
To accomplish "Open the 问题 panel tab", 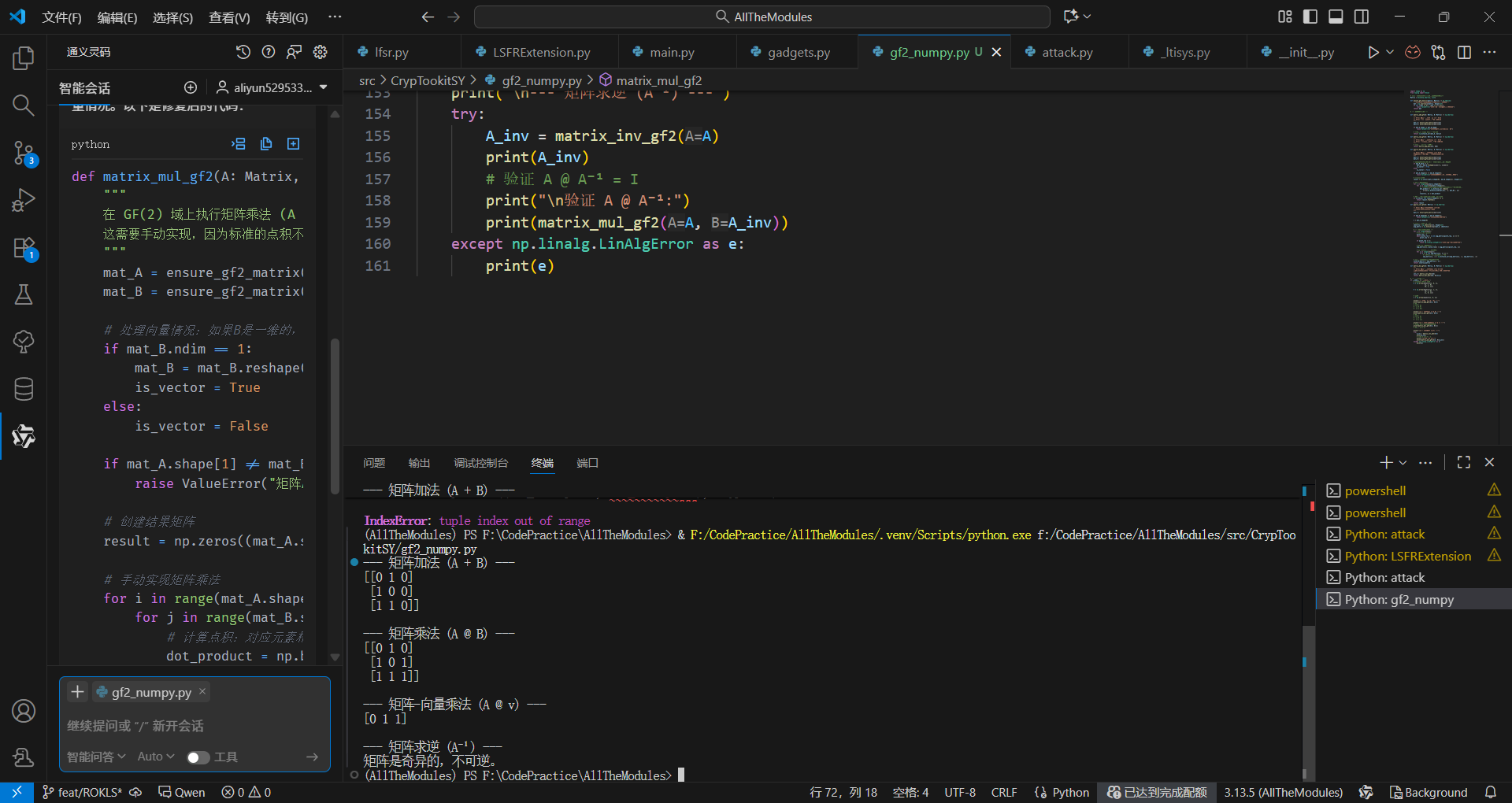I will pos(374,463).
